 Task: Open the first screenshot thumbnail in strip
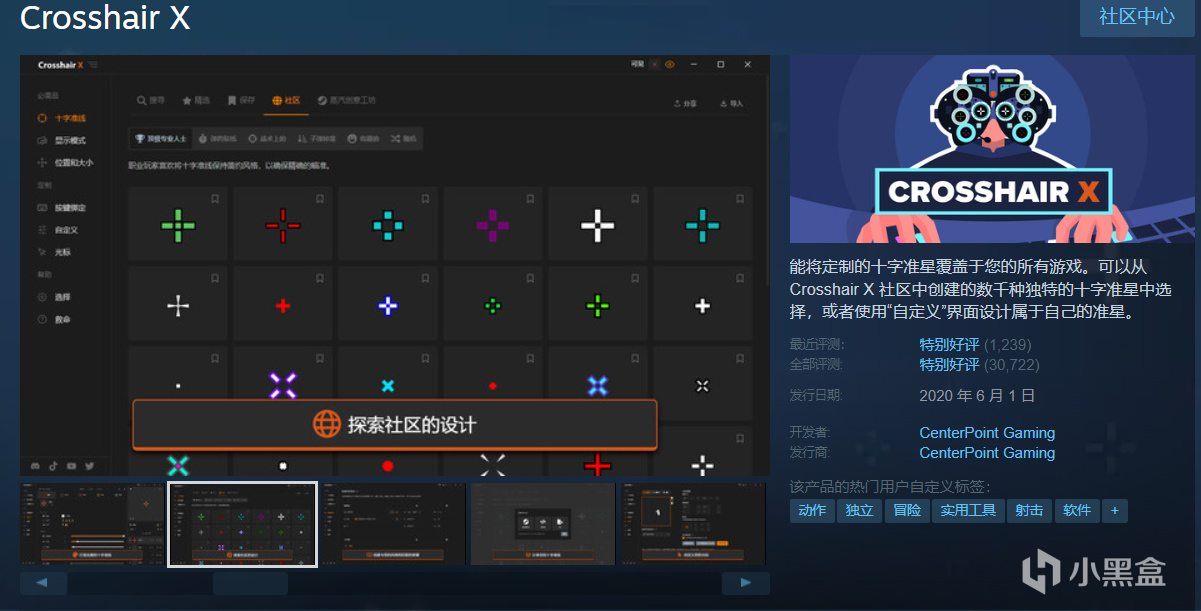click(91, 524)
